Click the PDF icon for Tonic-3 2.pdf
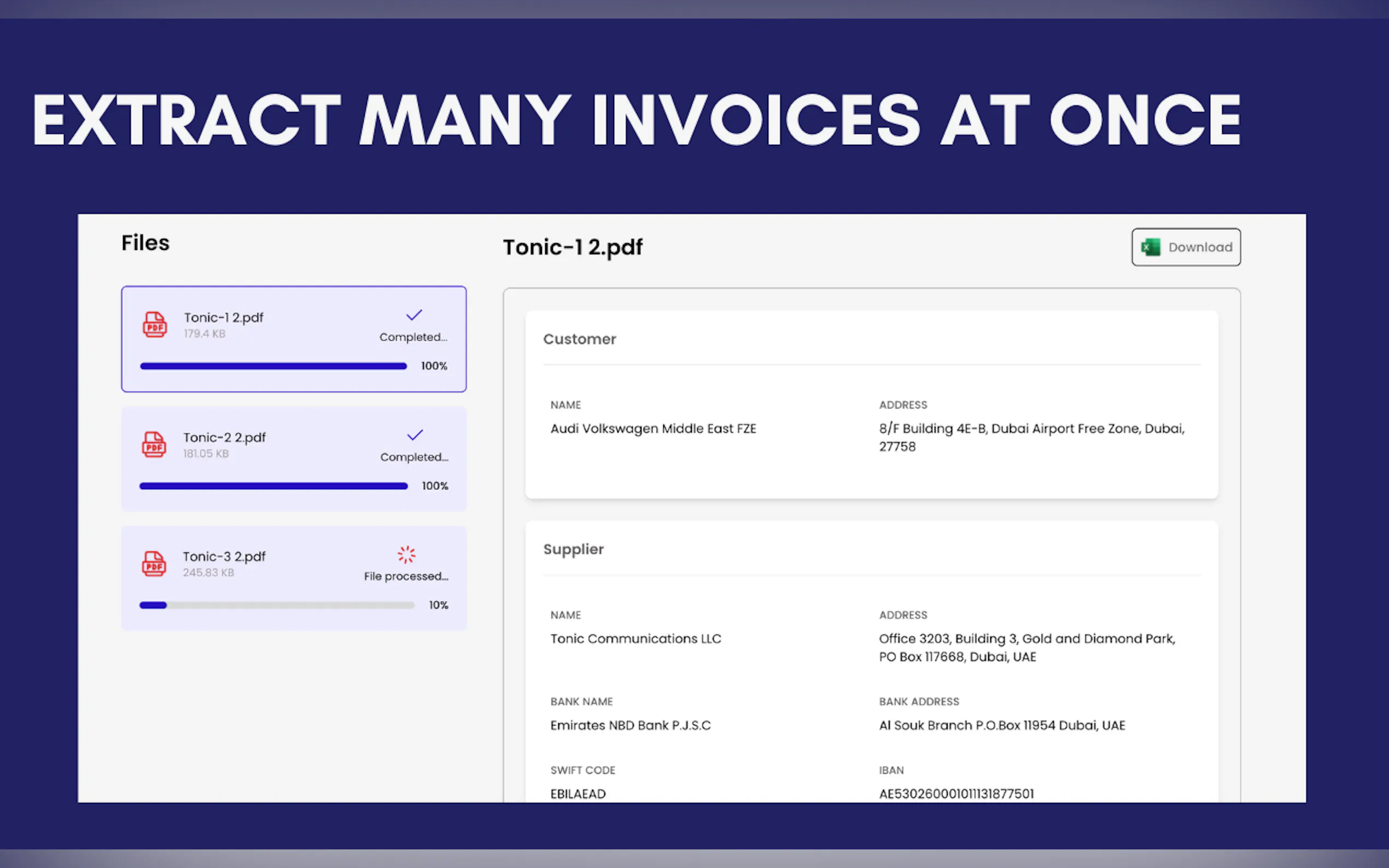The image size is (1389, 868). 154,564
